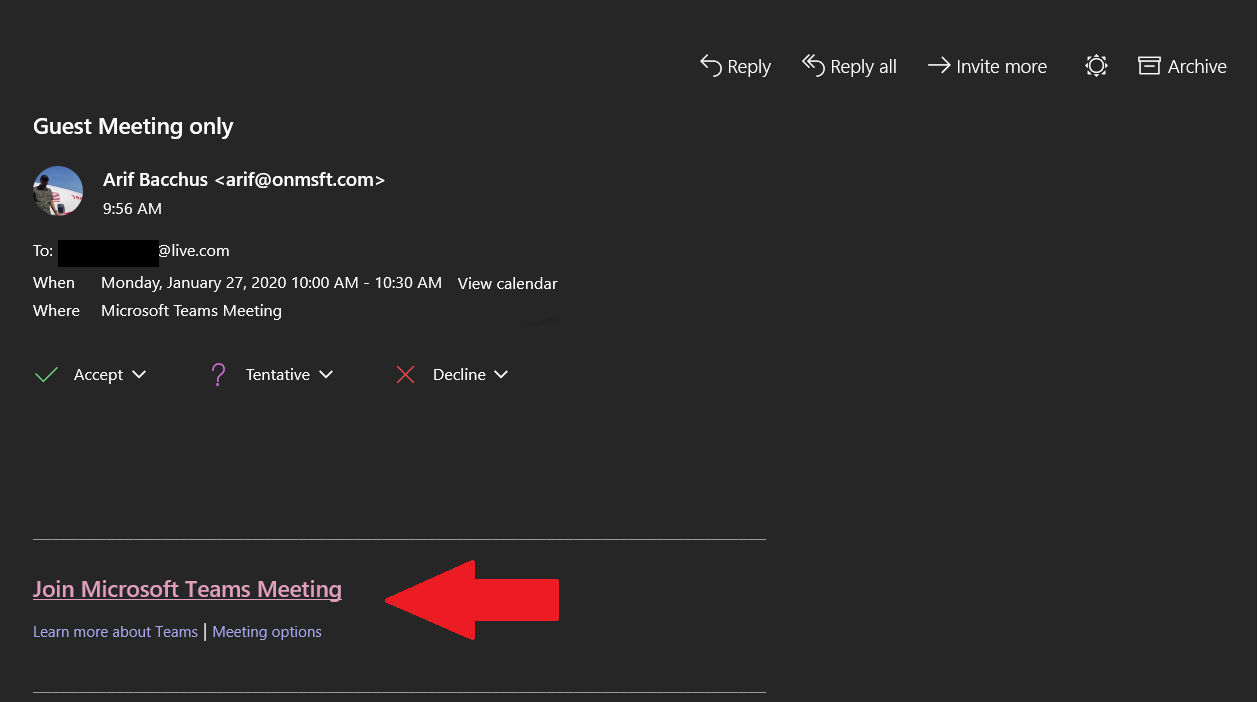This screenshot has height=702, width=1258.
Task: Expand the Tentative options dropdown arrow
Action: [326, 375]
